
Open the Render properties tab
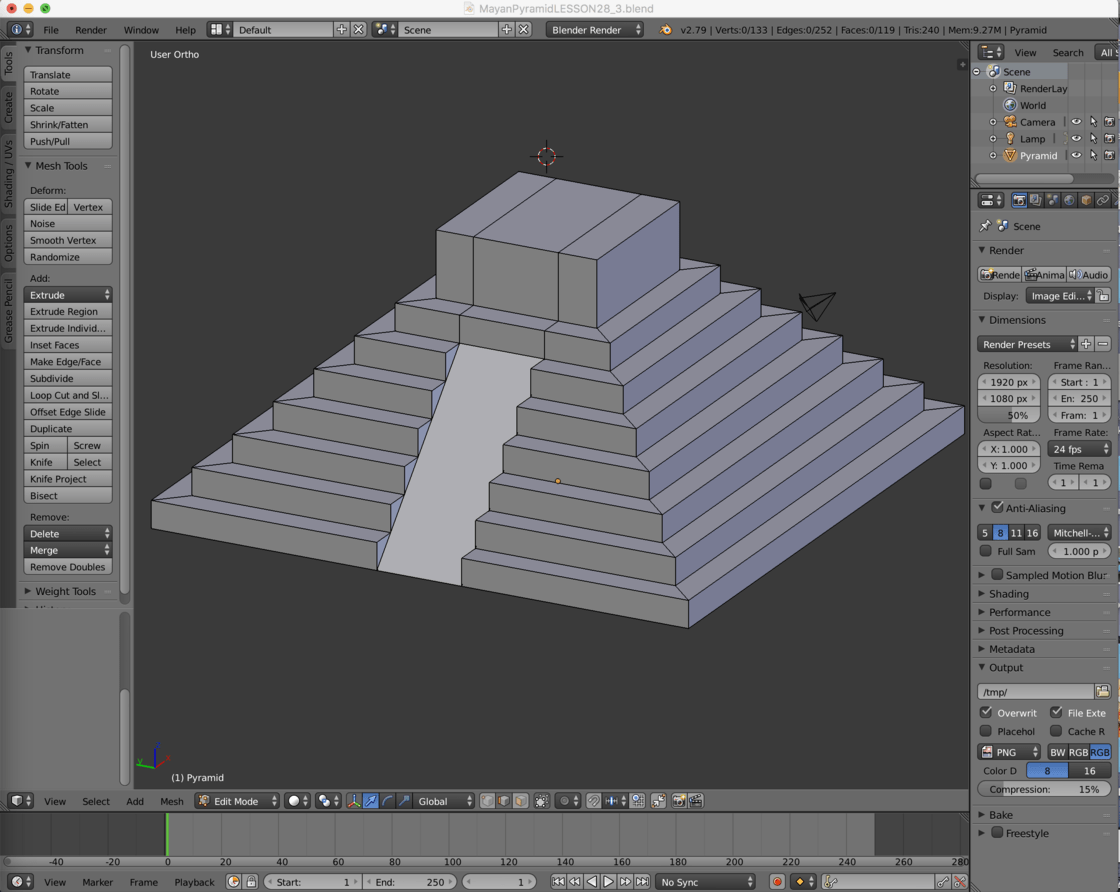click(1019, 200)
